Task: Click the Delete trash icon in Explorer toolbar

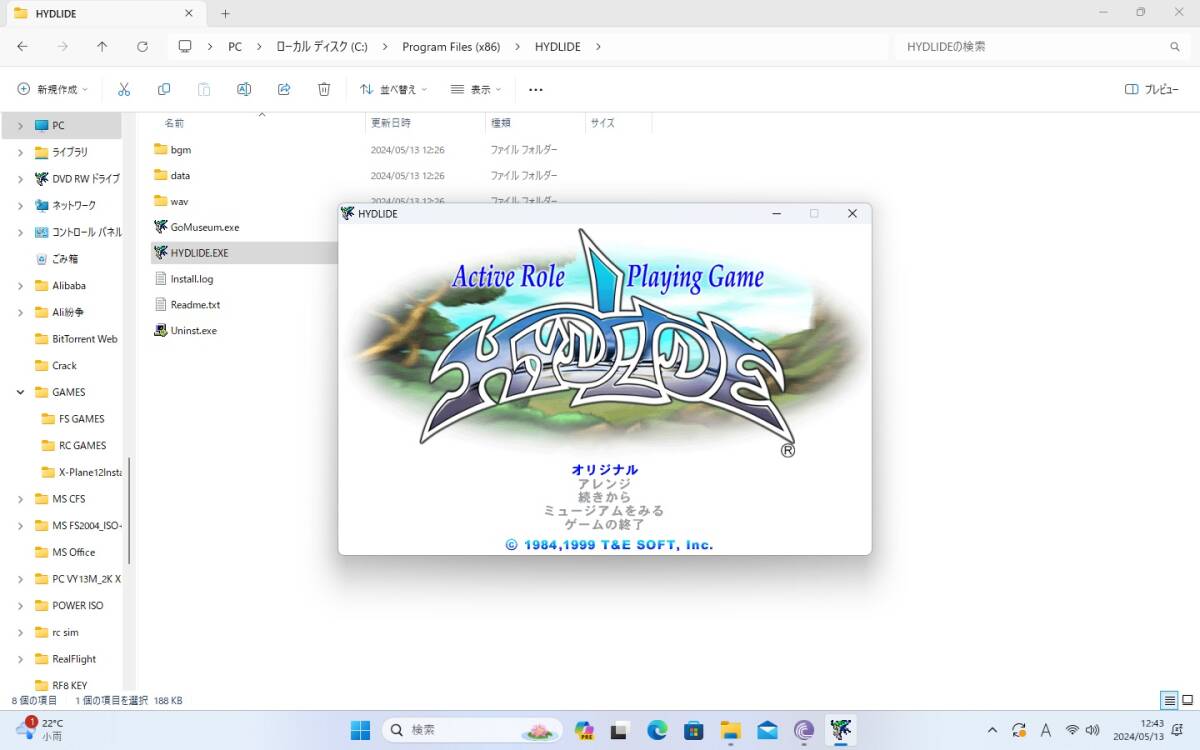Action: coord(324,89)
